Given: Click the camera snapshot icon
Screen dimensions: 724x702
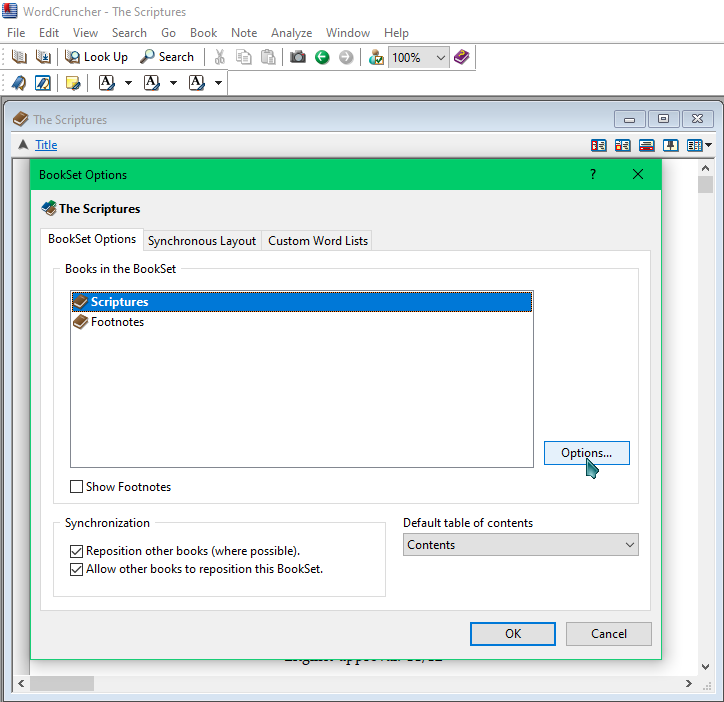Looking at the screenshot, I should tap(298, 57).
